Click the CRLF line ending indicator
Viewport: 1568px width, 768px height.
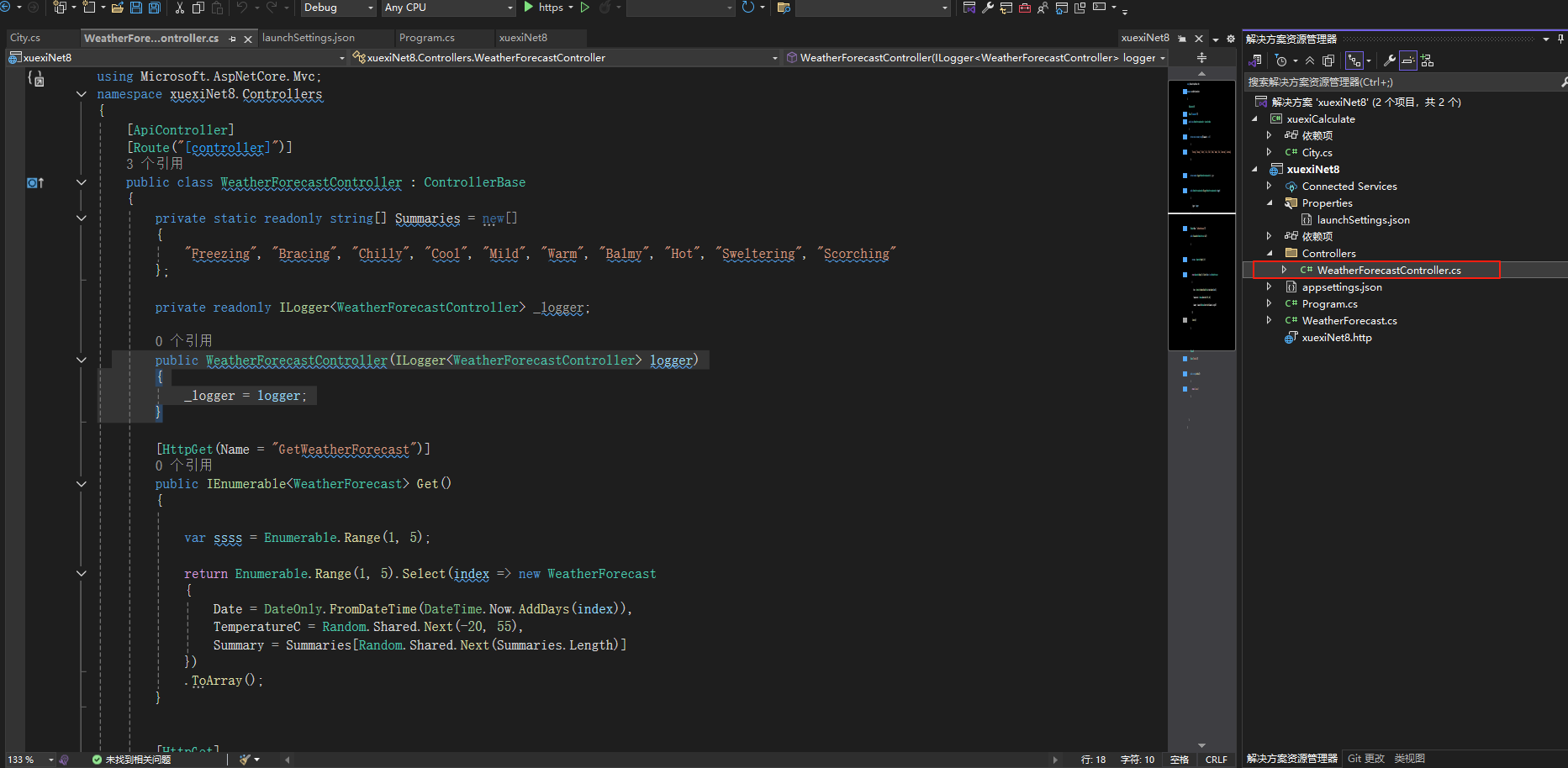(1217, 760)
